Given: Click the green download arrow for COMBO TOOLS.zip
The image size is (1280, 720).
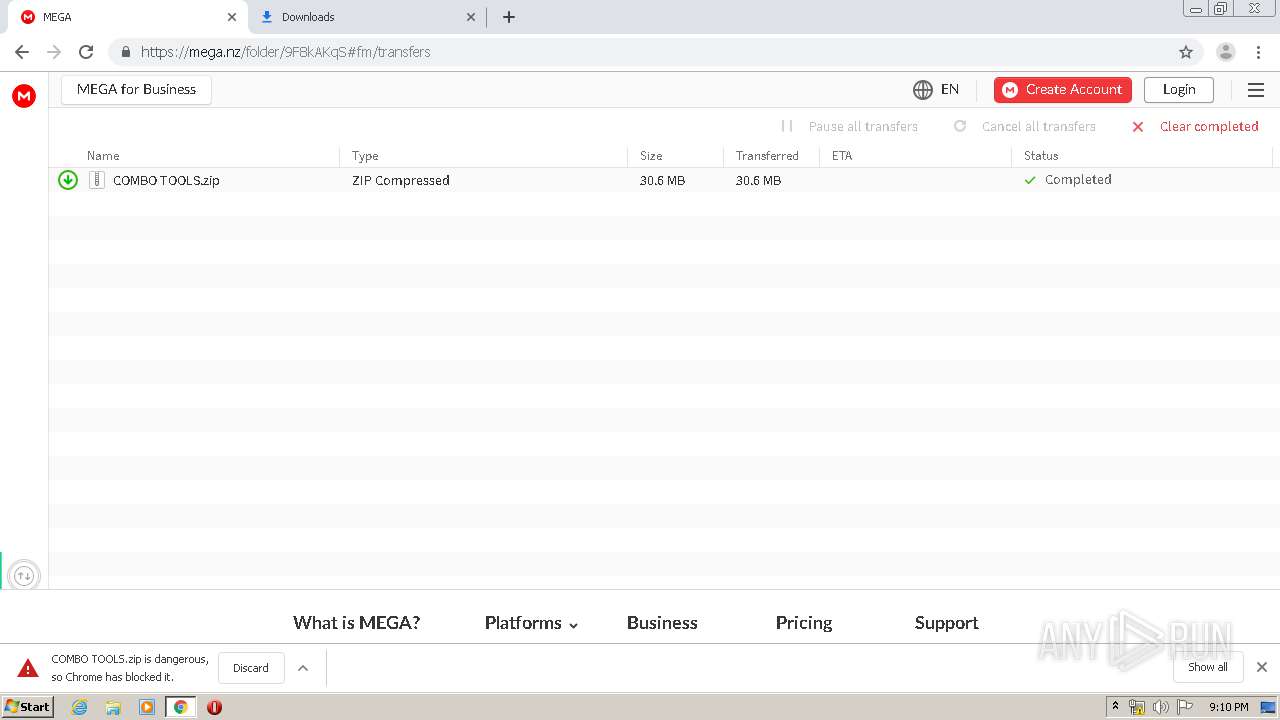Looking at the screenshot, I should pos(68,180).
